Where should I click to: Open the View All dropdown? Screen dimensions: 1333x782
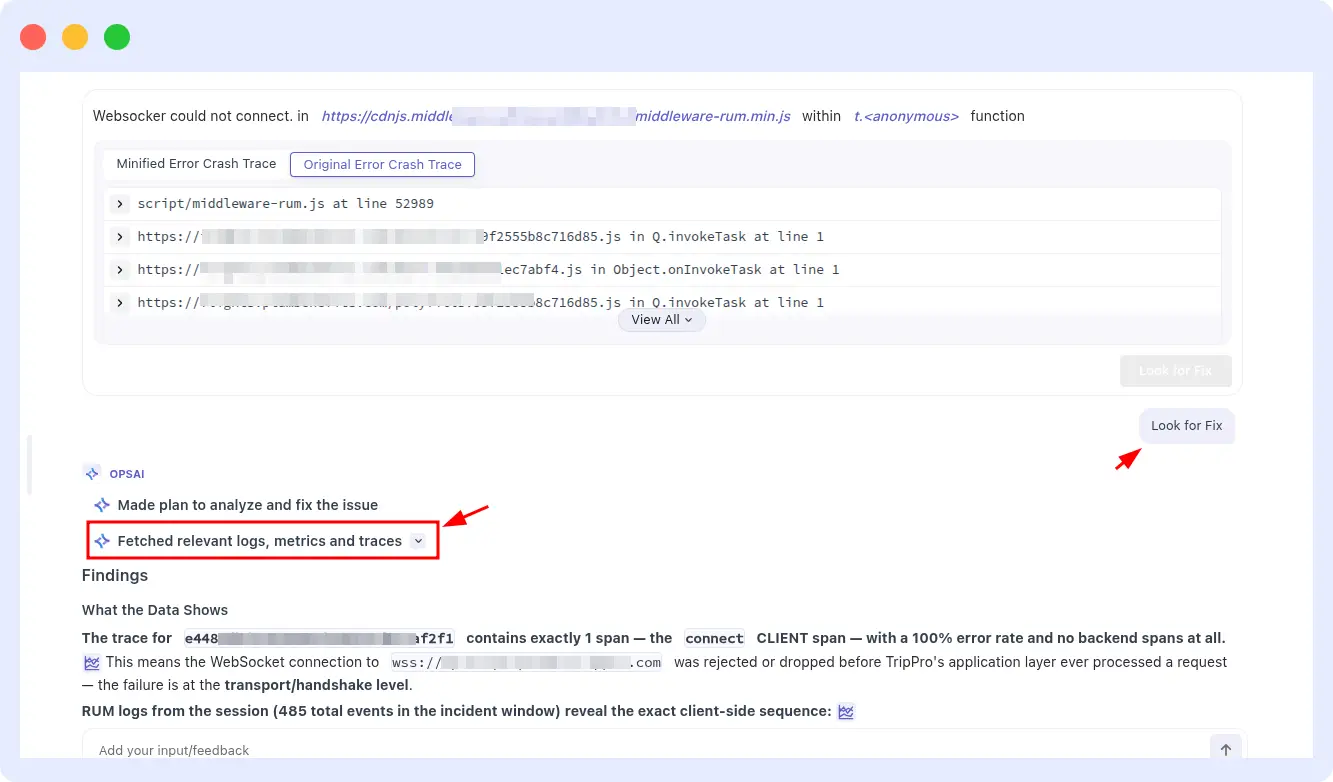tap(662, 320)
